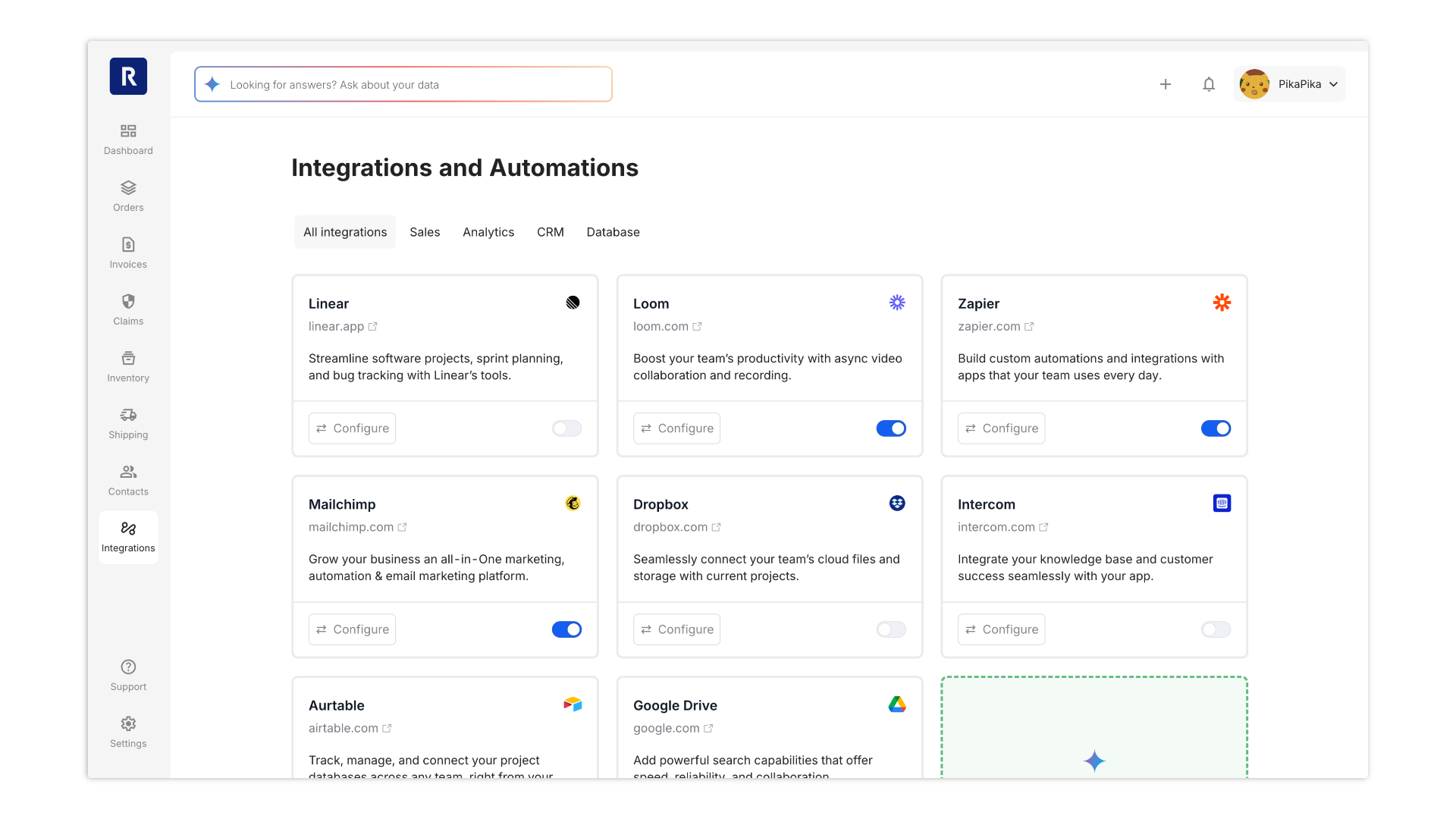Open the Database tab
Viewport: 1456px width, 819px height.
[613, 232]
